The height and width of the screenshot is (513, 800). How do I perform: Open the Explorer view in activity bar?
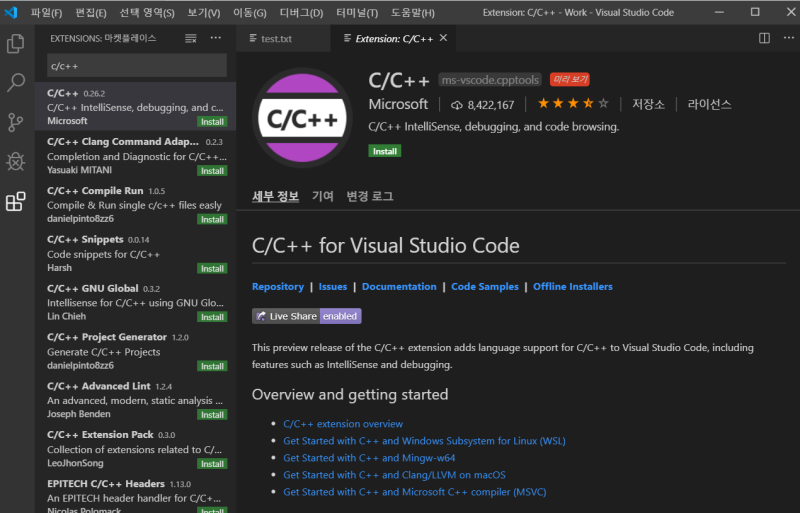point(15,43)
